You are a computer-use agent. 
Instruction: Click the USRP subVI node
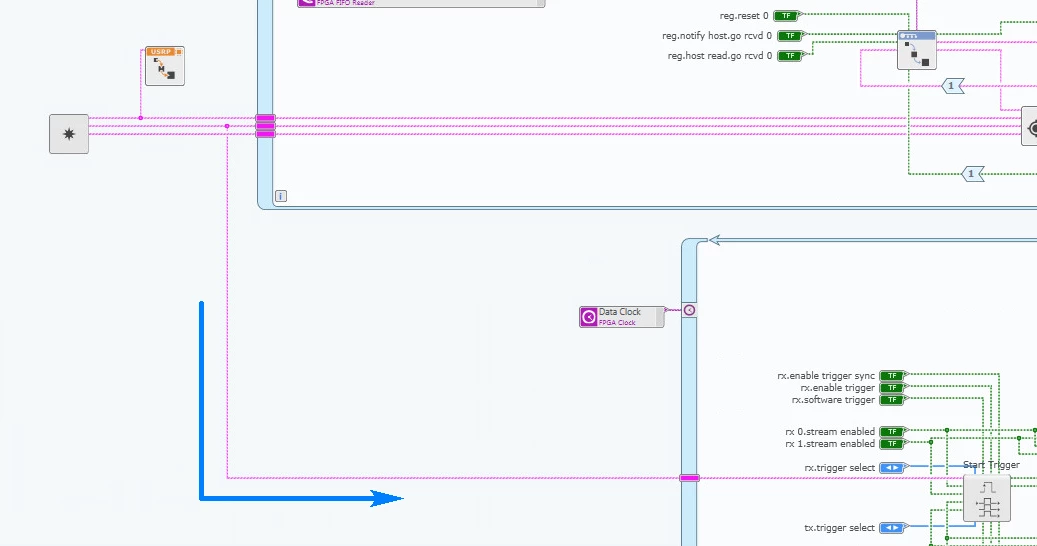[165, 66]
